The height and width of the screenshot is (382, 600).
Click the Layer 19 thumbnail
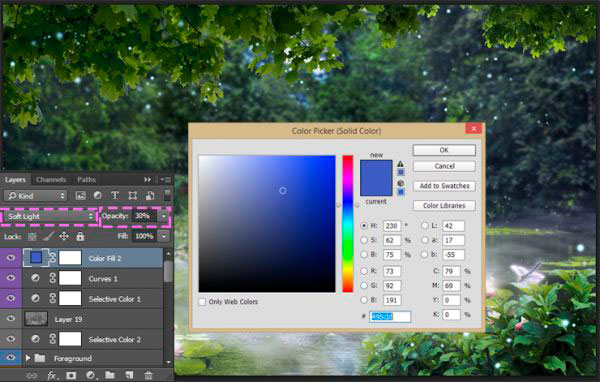pyautogui.click(x=36, y=318)
